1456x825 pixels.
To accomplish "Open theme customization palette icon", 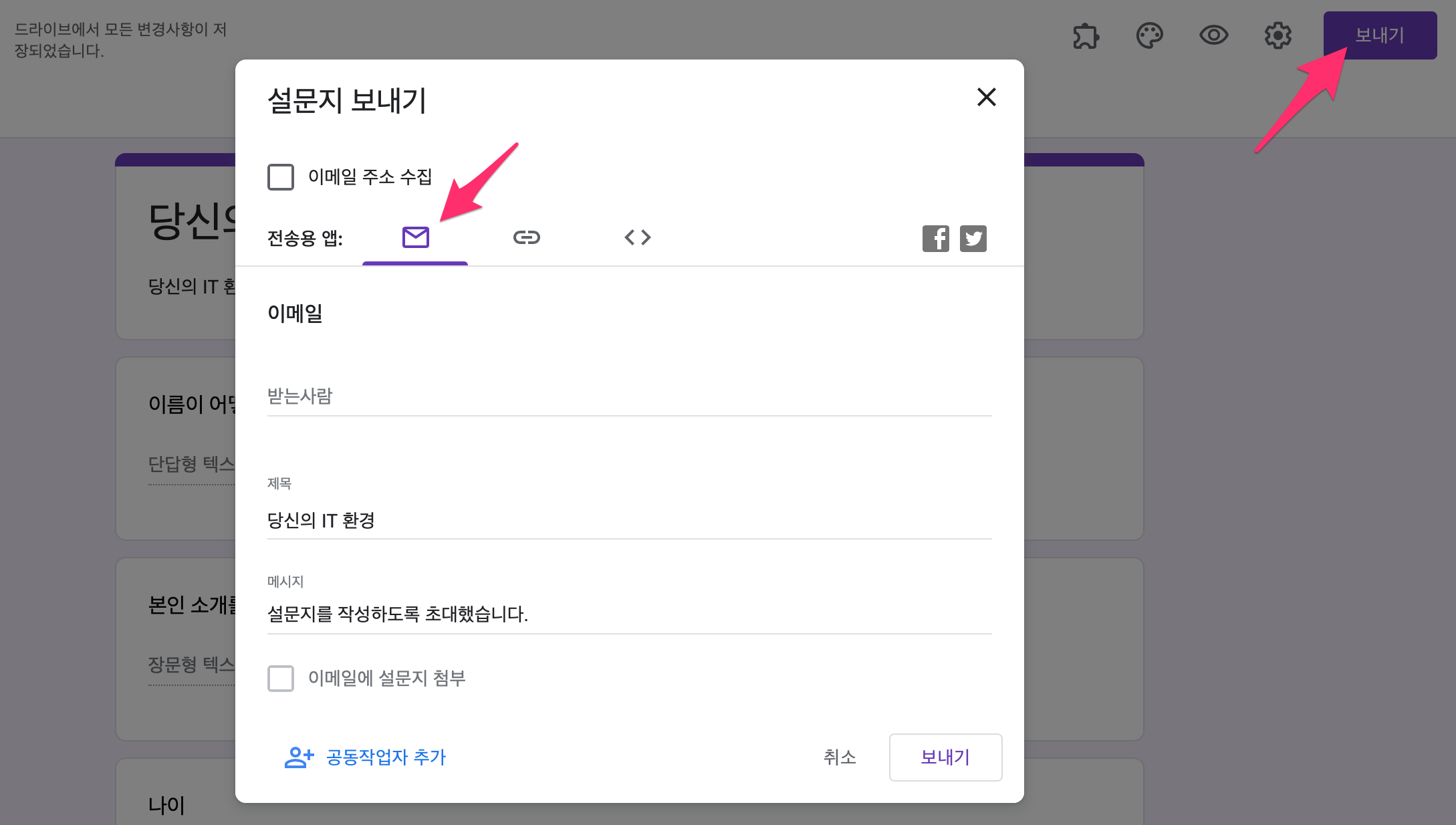I will [x=1149, y=35].
